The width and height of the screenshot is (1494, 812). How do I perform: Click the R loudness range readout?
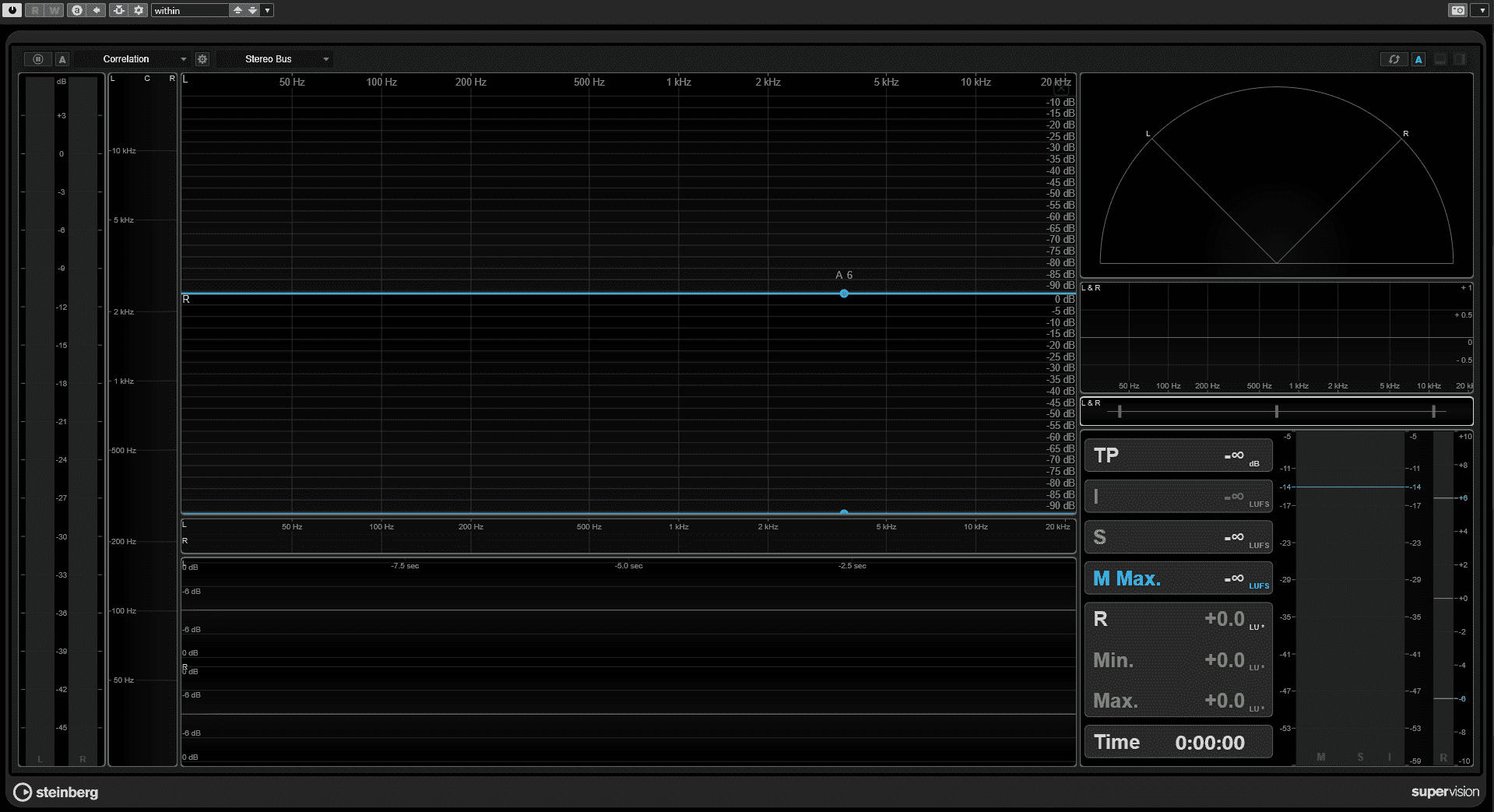tap(1178, 619)
